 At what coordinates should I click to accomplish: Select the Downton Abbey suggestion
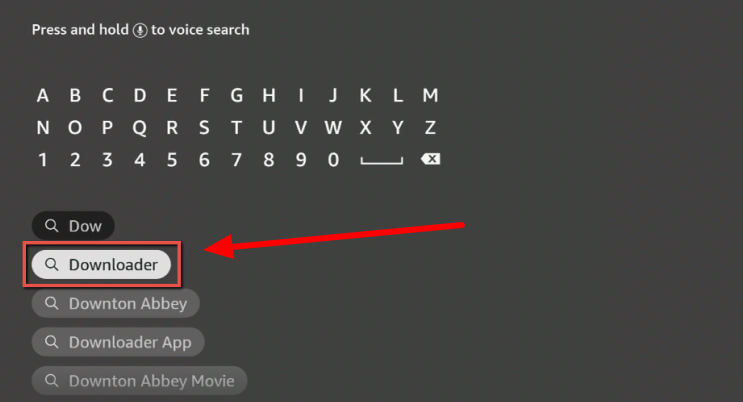(116, 303)
